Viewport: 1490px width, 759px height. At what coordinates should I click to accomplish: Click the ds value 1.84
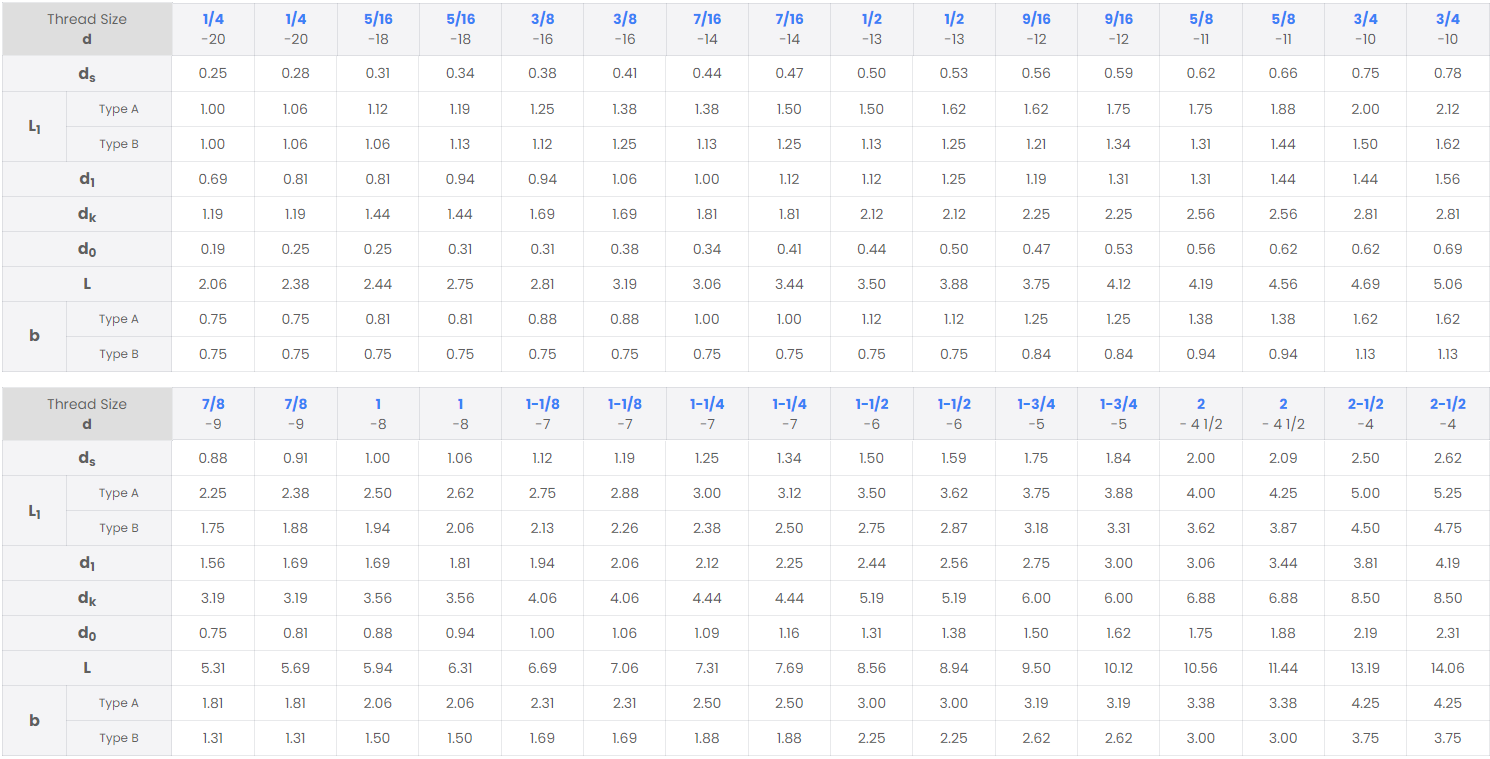1118,458
